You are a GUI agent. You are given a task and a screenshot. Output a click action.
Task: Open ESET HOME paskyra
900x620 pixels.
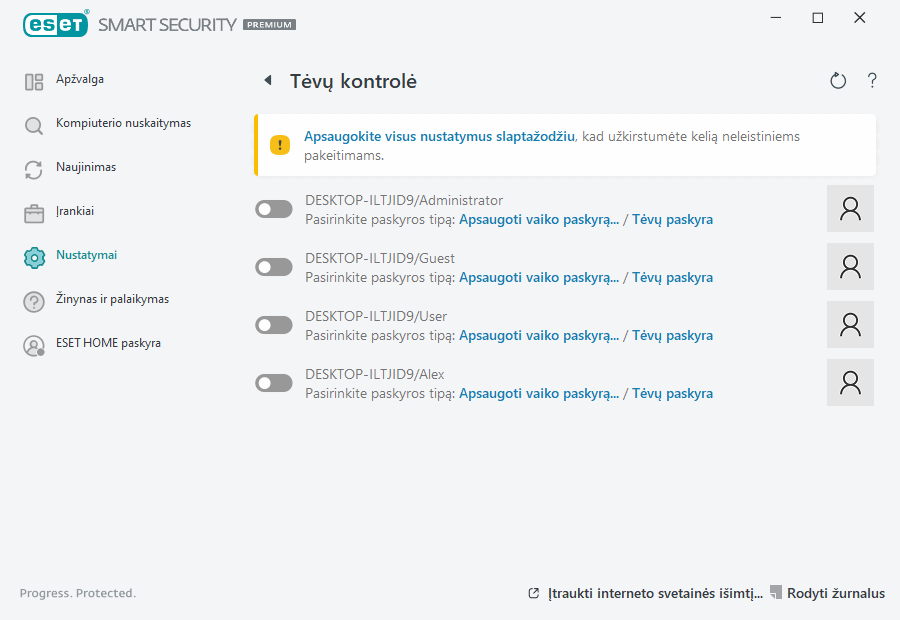coord(108,344)
